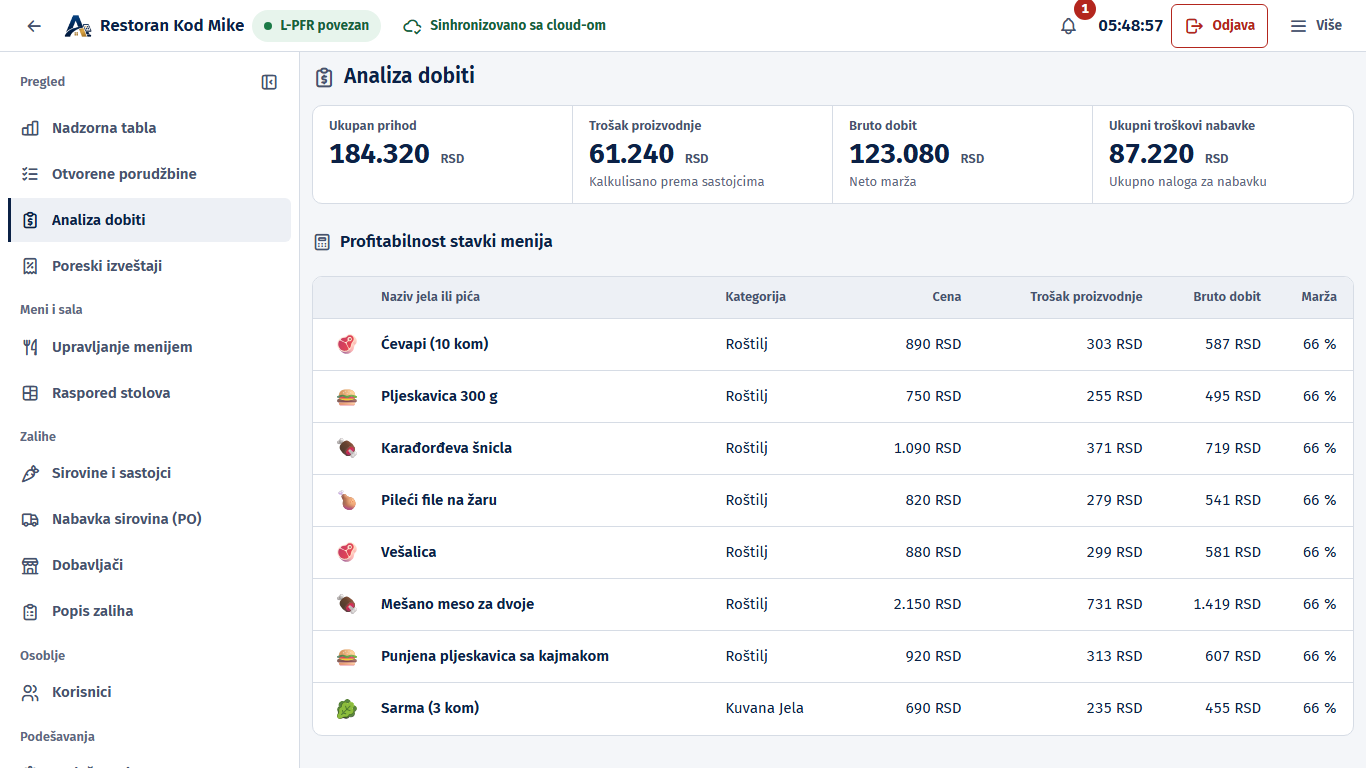Open Raspored stolova page
The width and height of the screenshot is (1366, 768).
pyautogui.click(x=149, y=393)
